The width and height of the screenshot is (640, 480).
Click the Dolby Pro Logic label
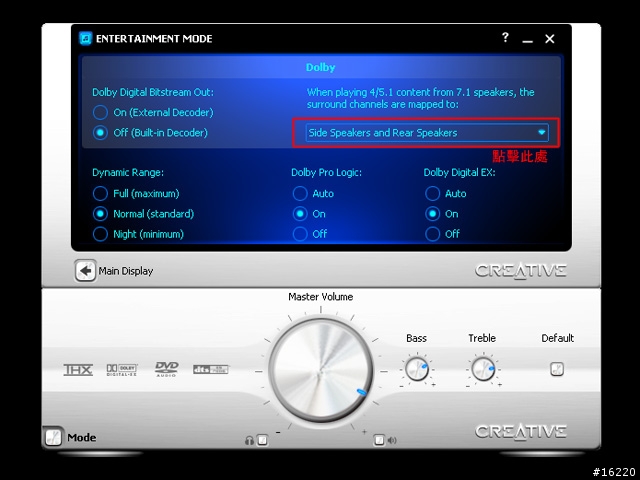[327, 173]
